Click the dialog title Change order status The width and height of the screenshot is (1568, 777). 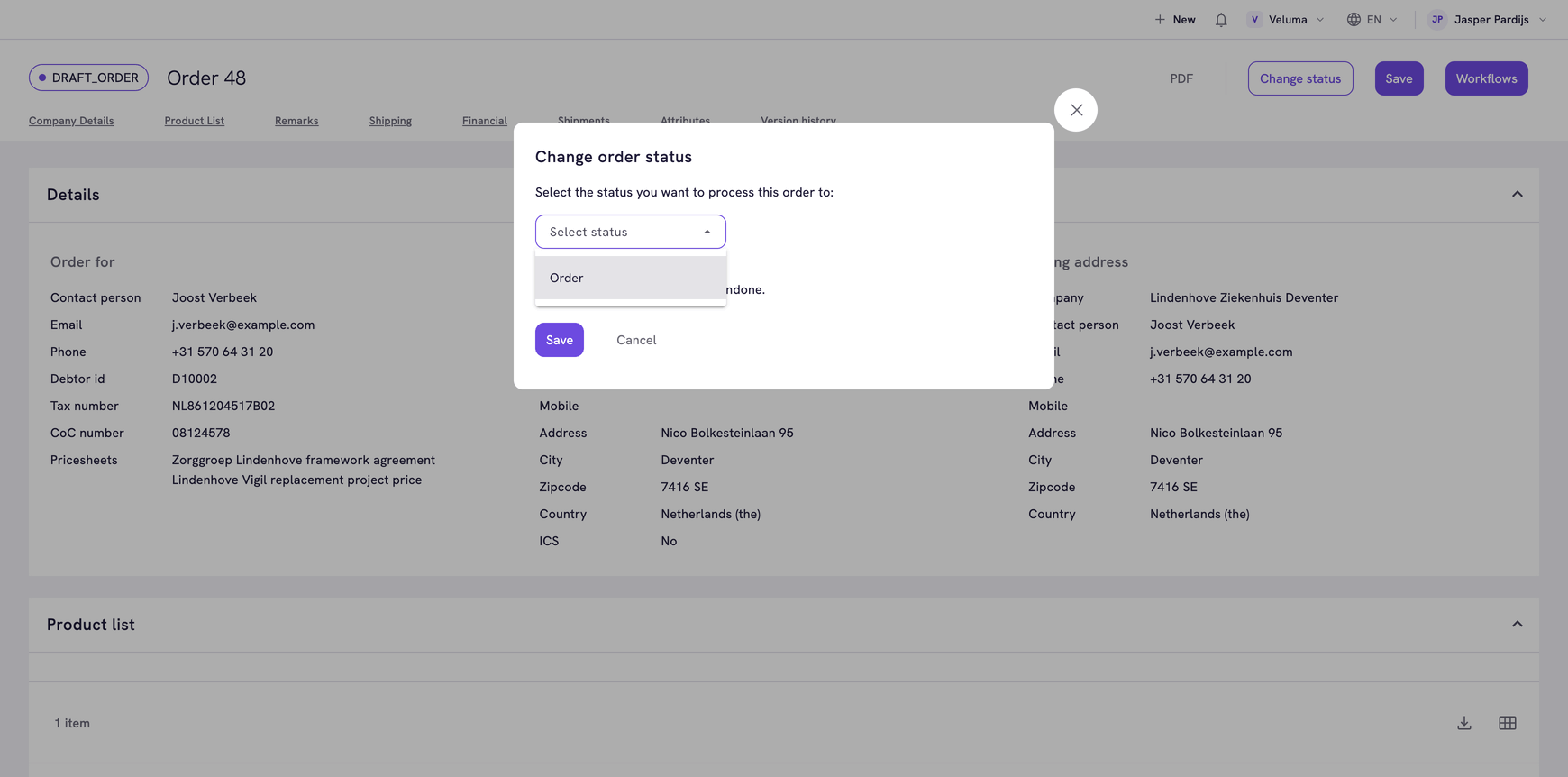coord(614,157)
